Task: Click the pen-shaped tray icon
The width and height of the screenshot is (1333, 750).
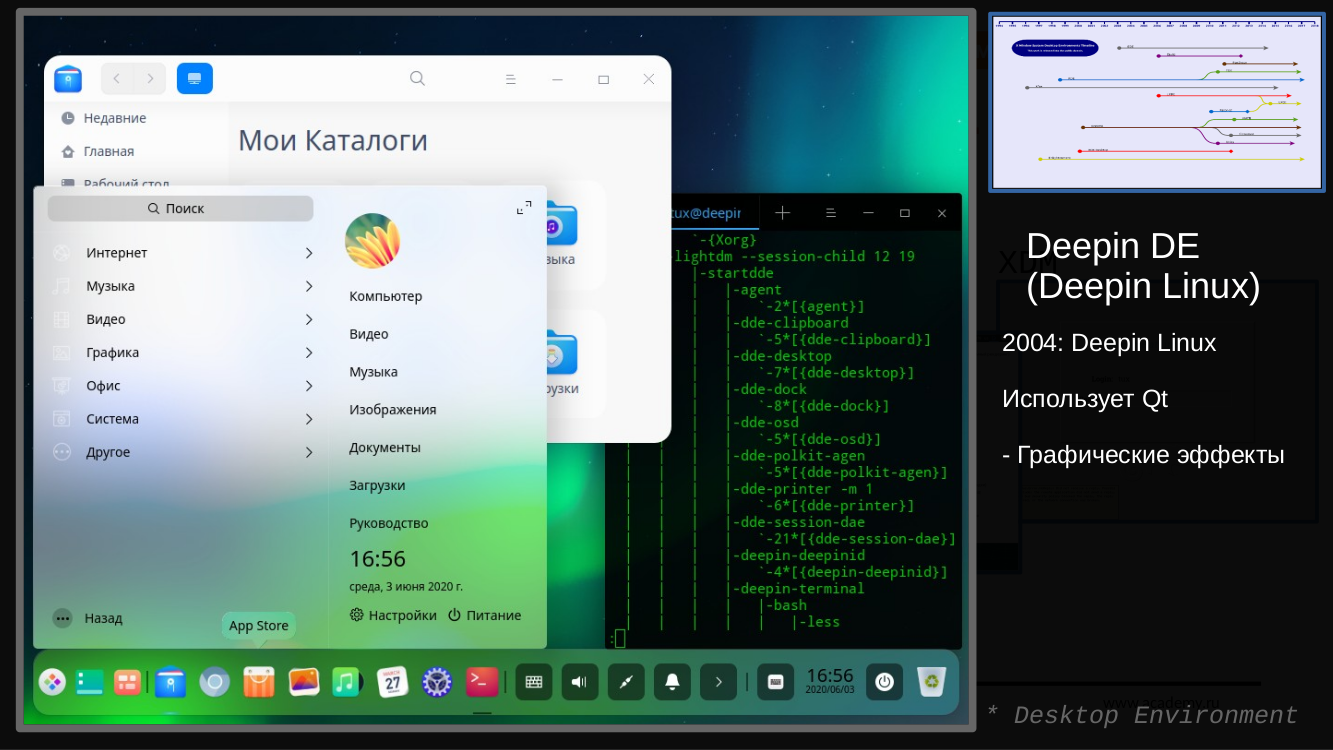Action: 626,682
